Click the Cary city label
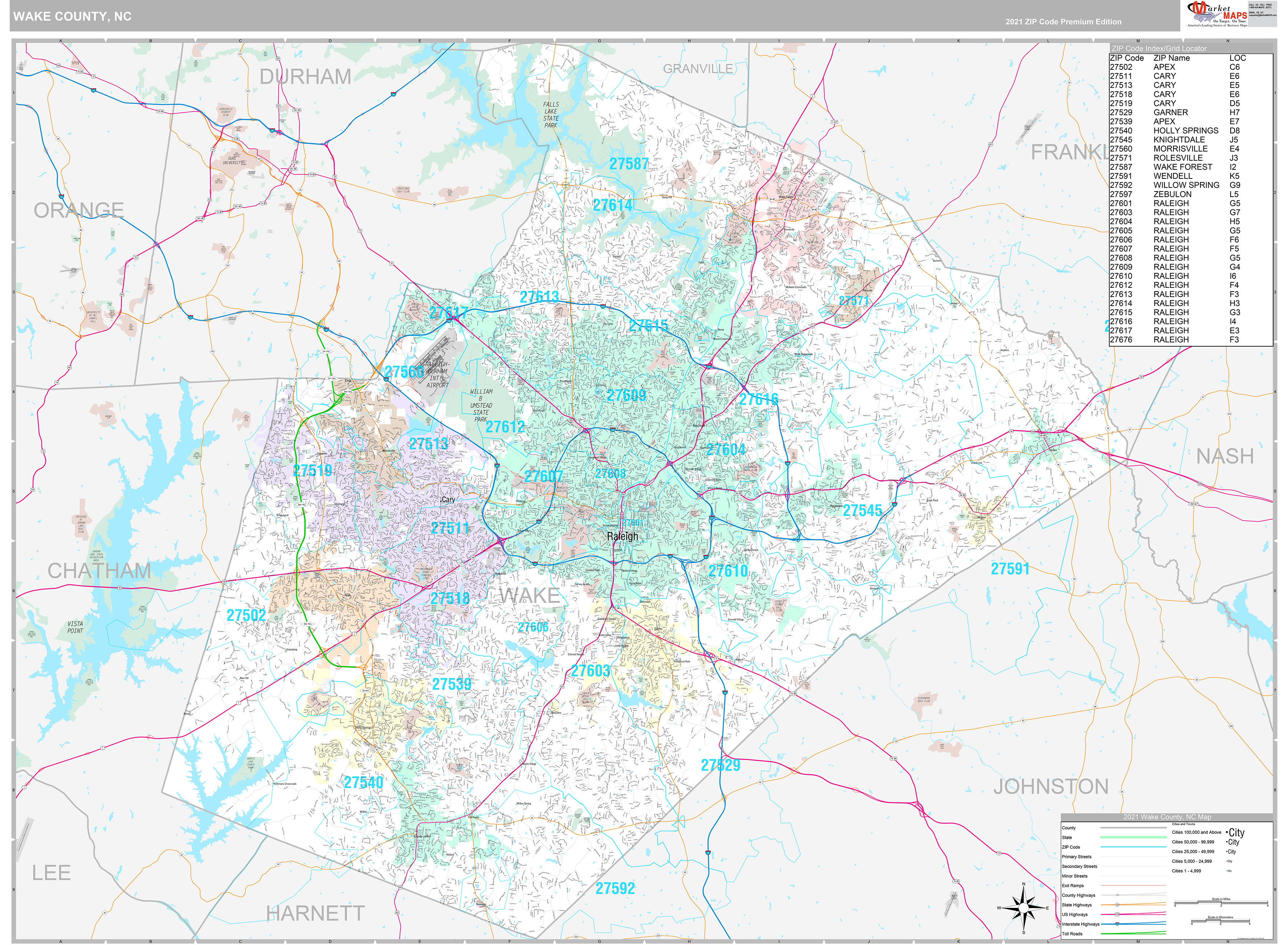 tap(448, 499)
